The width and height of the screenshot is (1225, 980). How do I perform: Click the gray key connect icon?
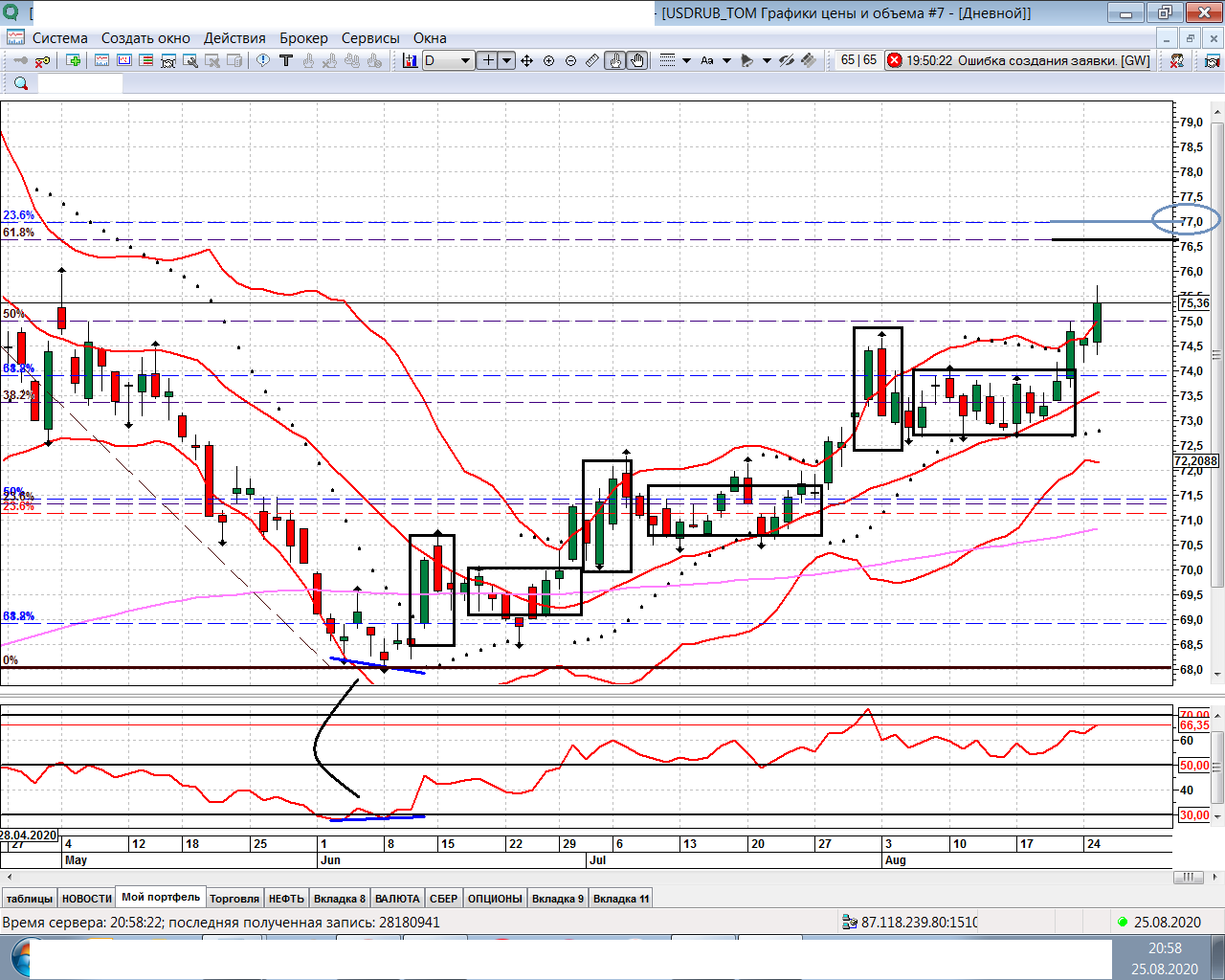[20, 60]
